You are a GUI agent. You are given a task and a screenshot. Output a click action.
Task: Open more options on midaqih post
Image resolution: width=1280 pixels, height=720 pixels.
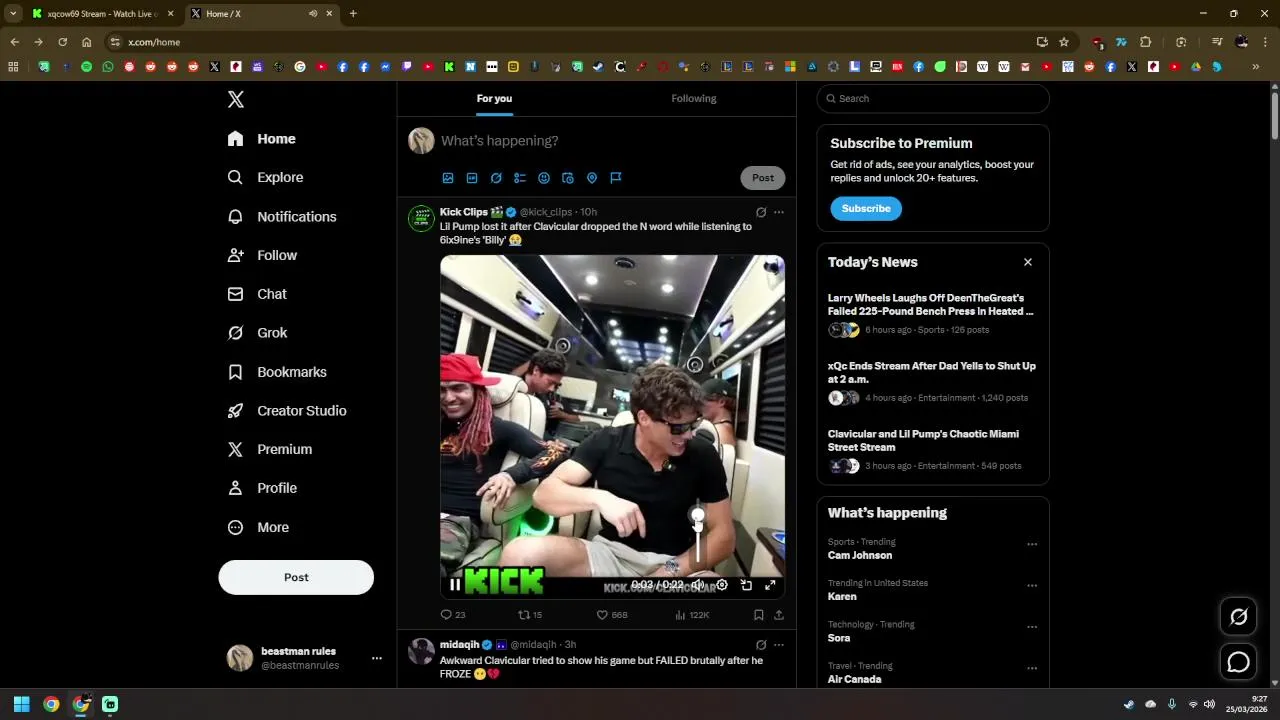(779, 645)
